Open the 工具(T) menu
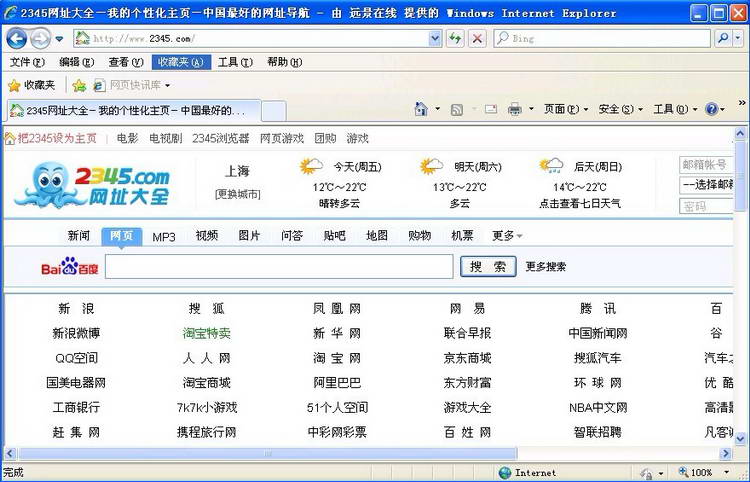This screenshot has height=482, width=750. pos(235,62)
